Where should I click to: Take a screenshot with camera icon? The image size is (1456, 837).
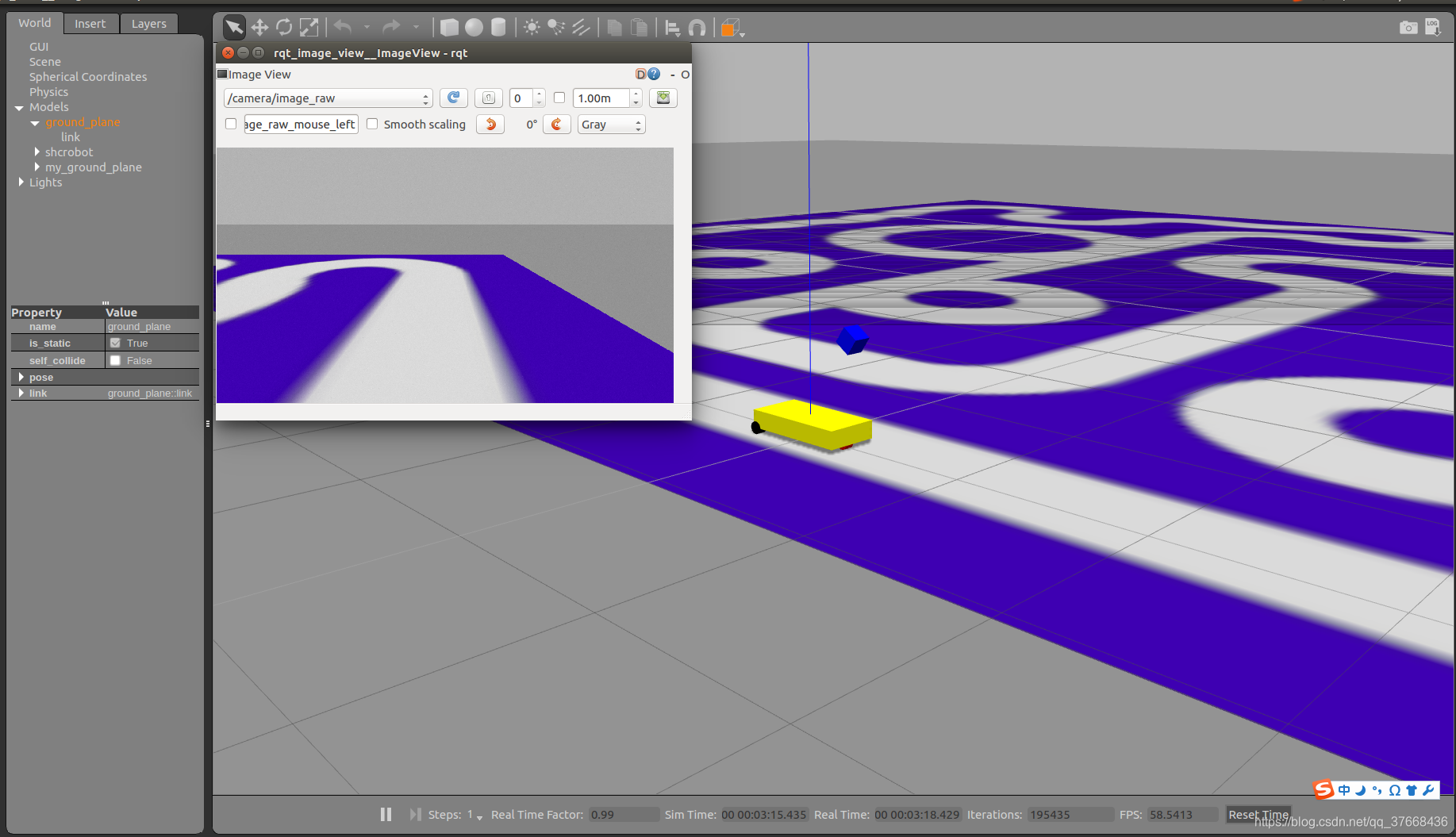1408,28
